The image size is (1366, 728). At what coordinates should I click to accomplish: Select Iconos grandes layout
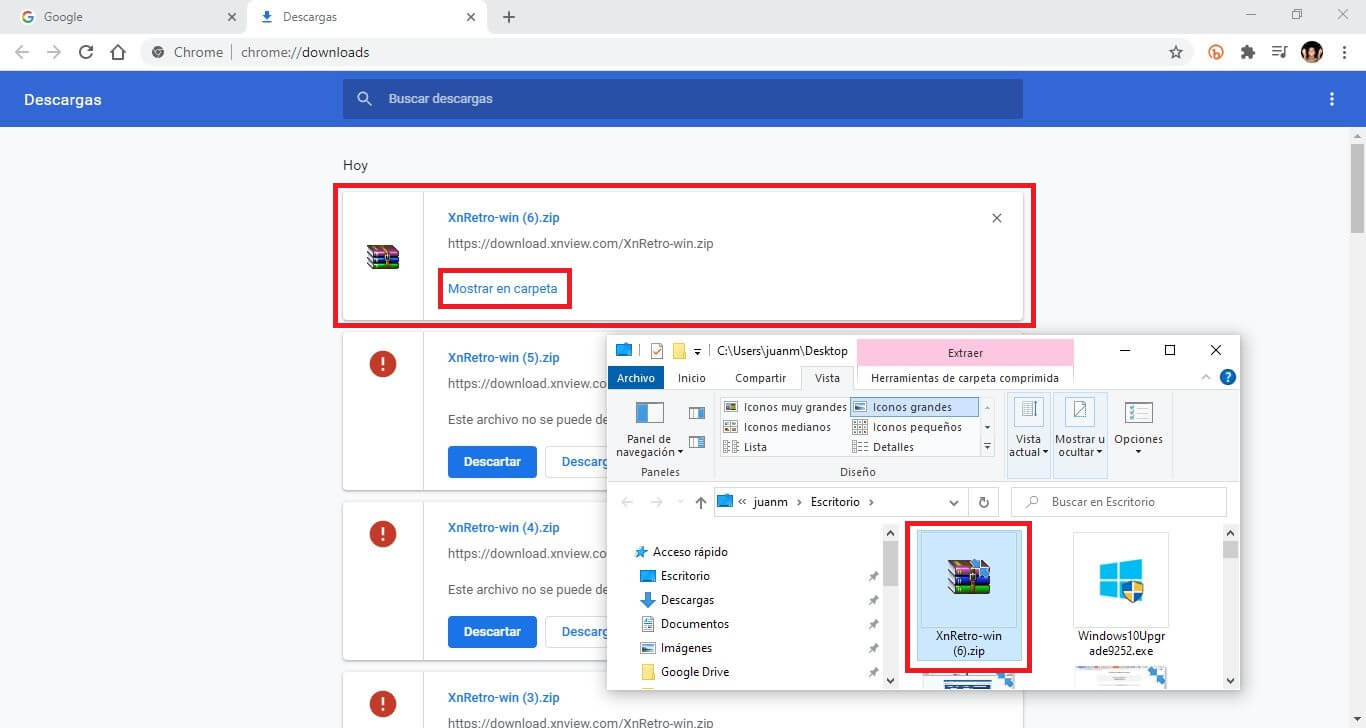(x=915, y=407)
